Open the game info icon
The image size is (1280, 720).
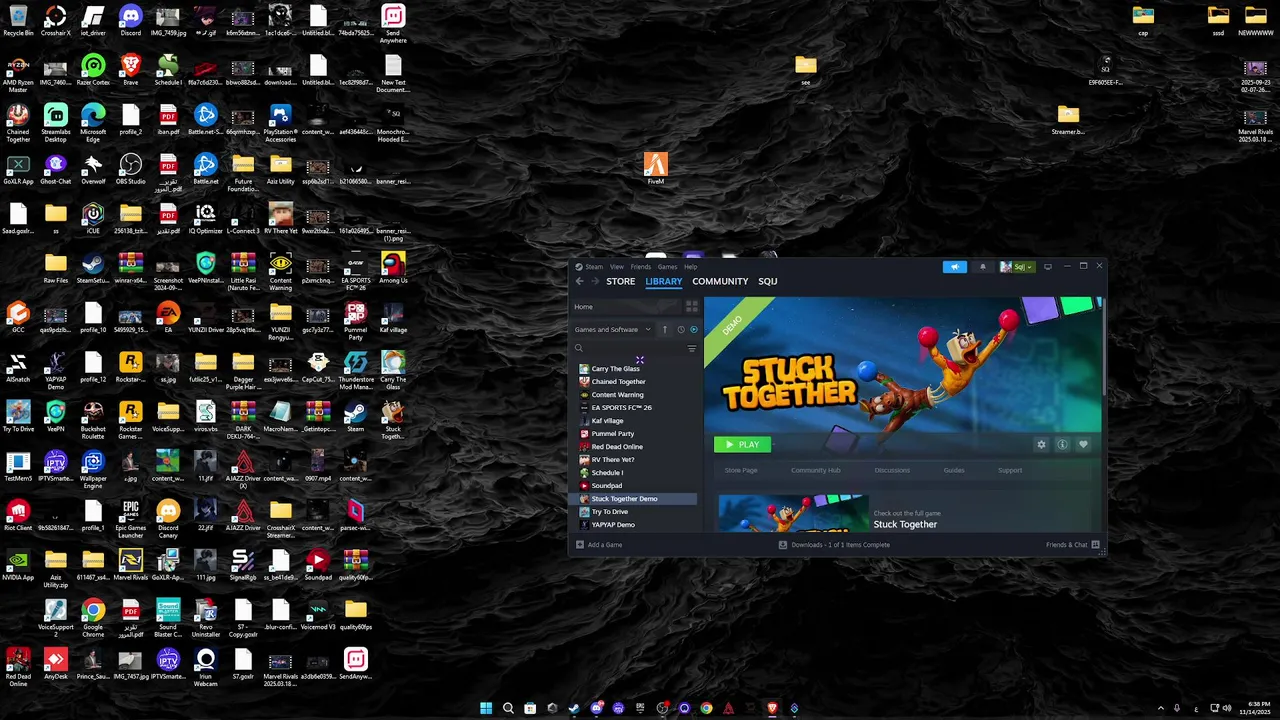(1062, 445)
